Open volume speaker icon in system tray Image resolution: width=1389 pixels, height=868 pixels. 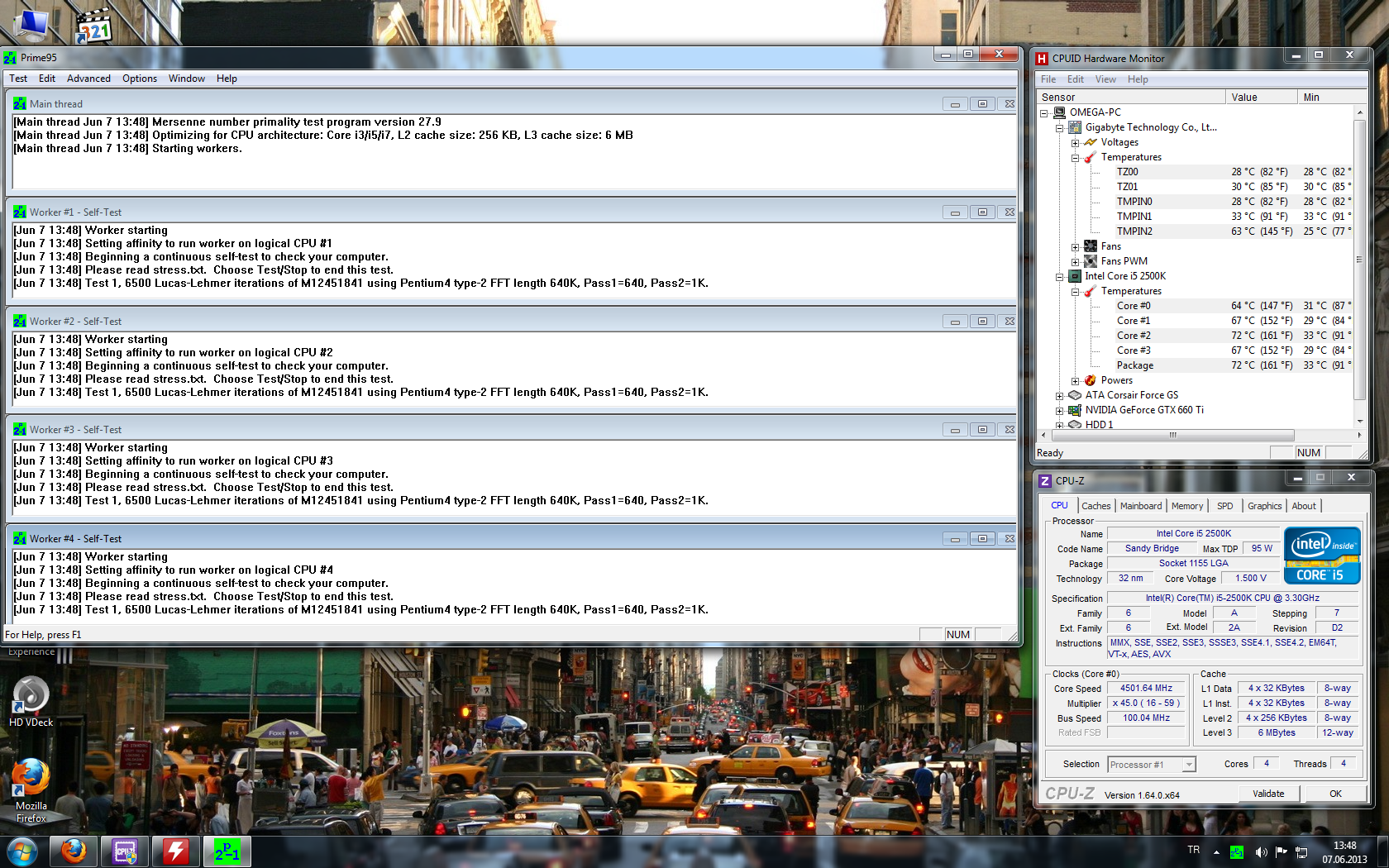click(x=1260, y=851)
